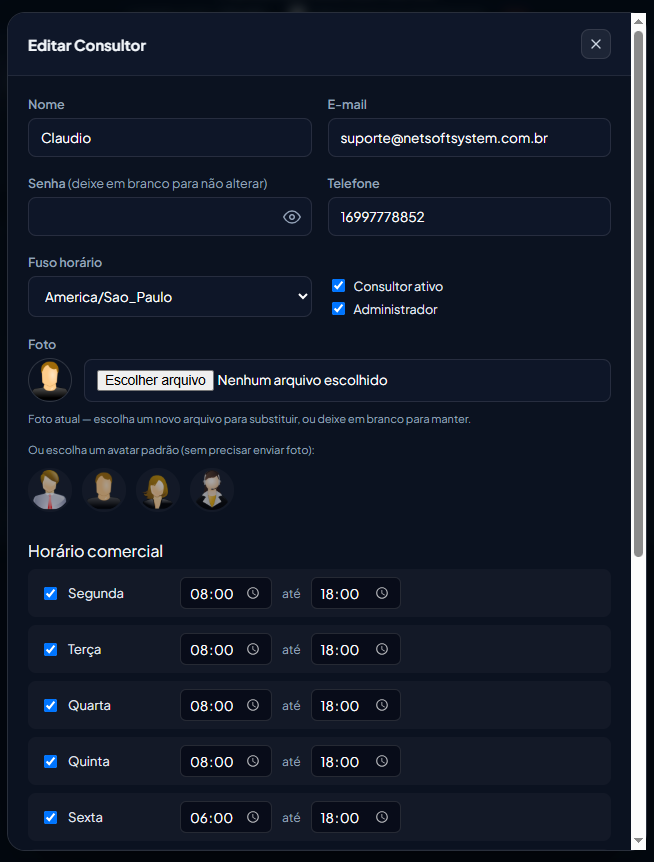Edit Terça end time 18:00
The width and height of the screenshot is (654, 862).
[356, 650]
